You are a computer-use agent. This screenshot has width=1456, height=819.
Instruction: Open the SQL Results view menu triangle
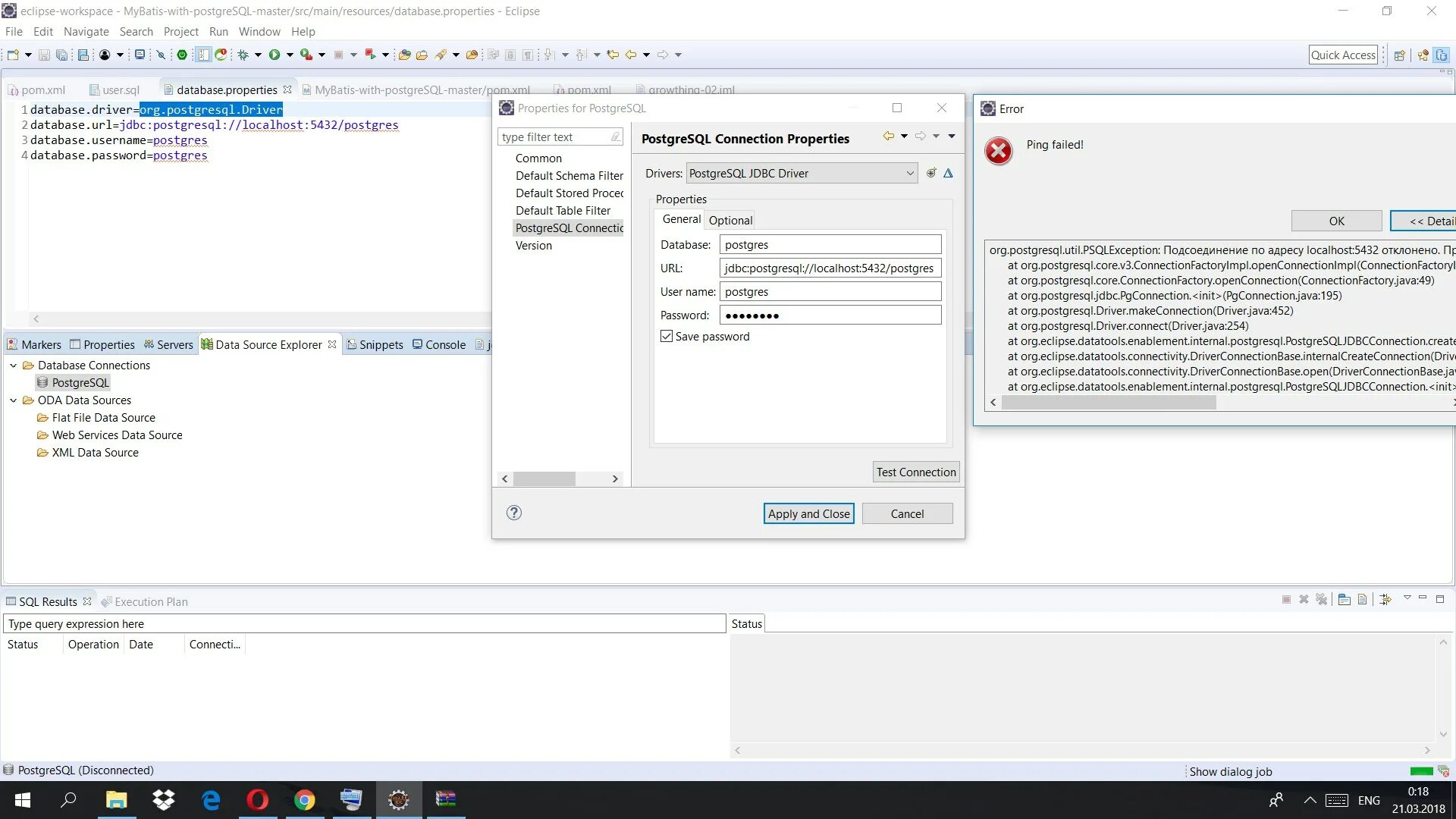[x=1407, y=598]
